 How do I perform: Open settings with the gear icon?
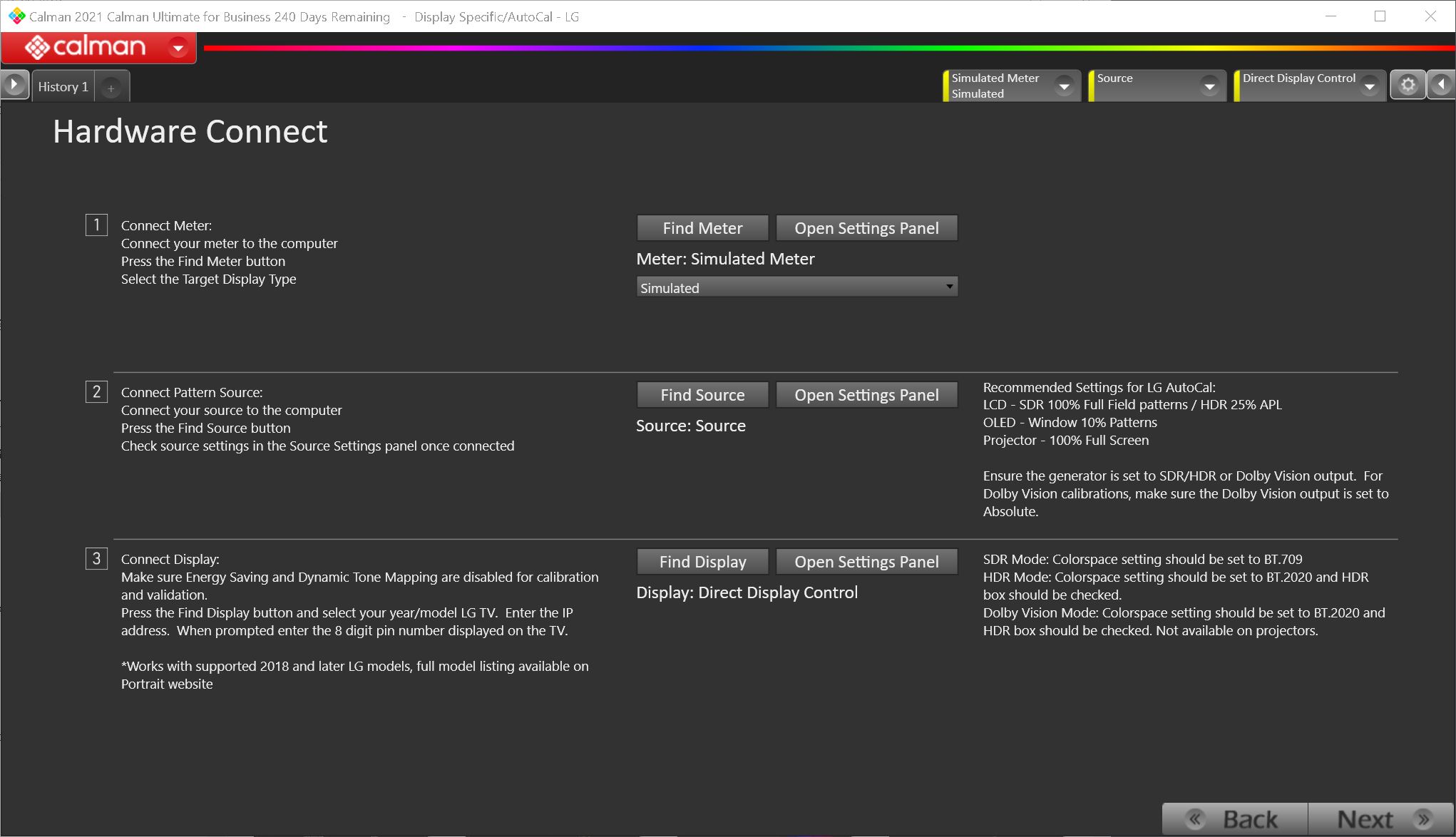[x=1408, y=86]
